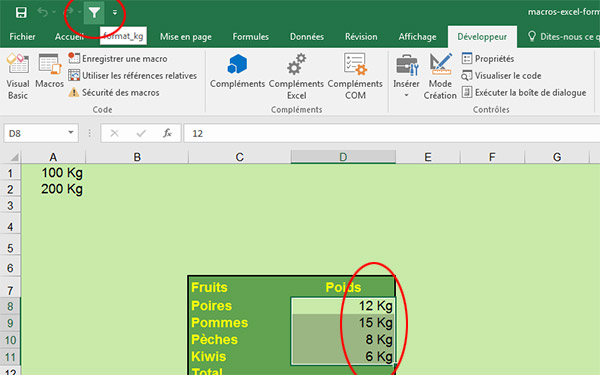Switch to the Données tab
Screen dimensions: 600x375
(x=307, y=37)
